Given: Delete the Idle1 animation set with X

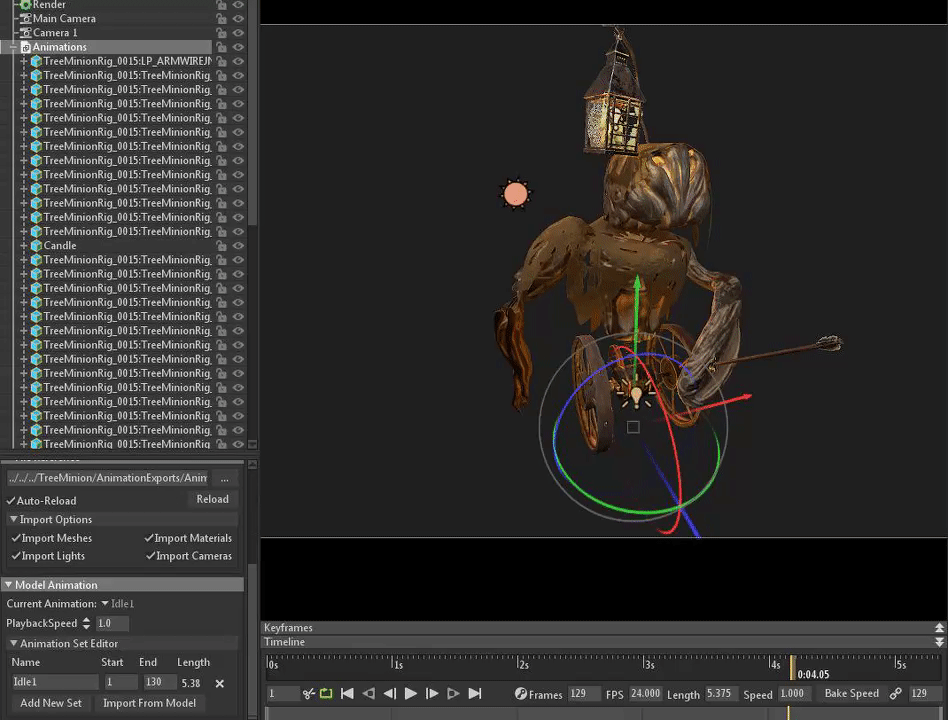Looking at the screenshot, I should tap(220, 684).
